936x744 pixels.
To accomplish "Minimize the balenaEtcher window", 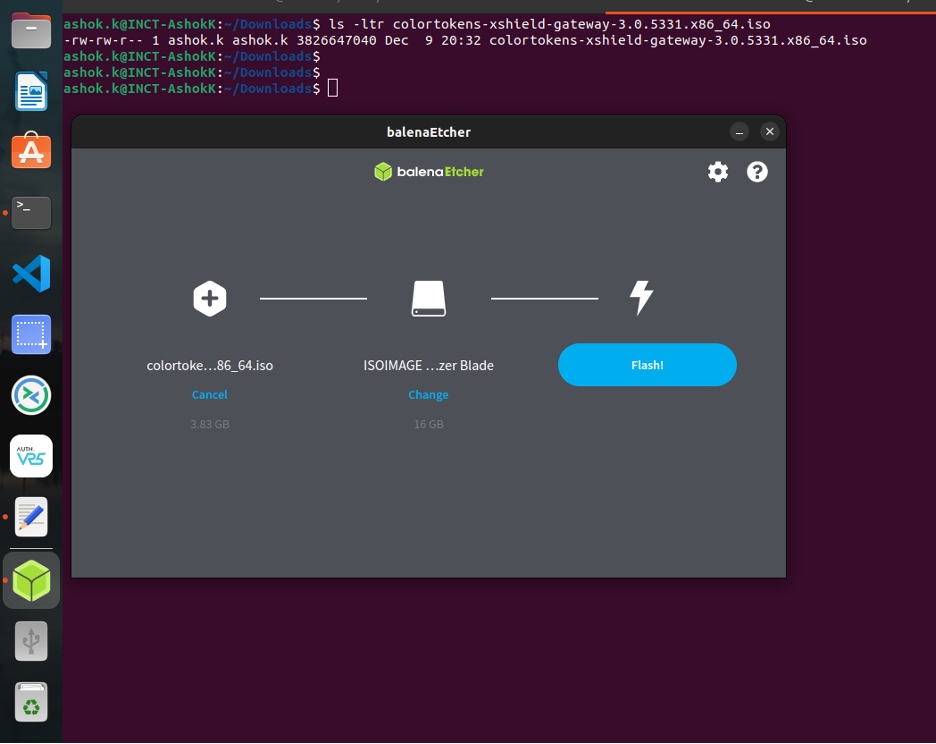I will (x=739, y=132).
